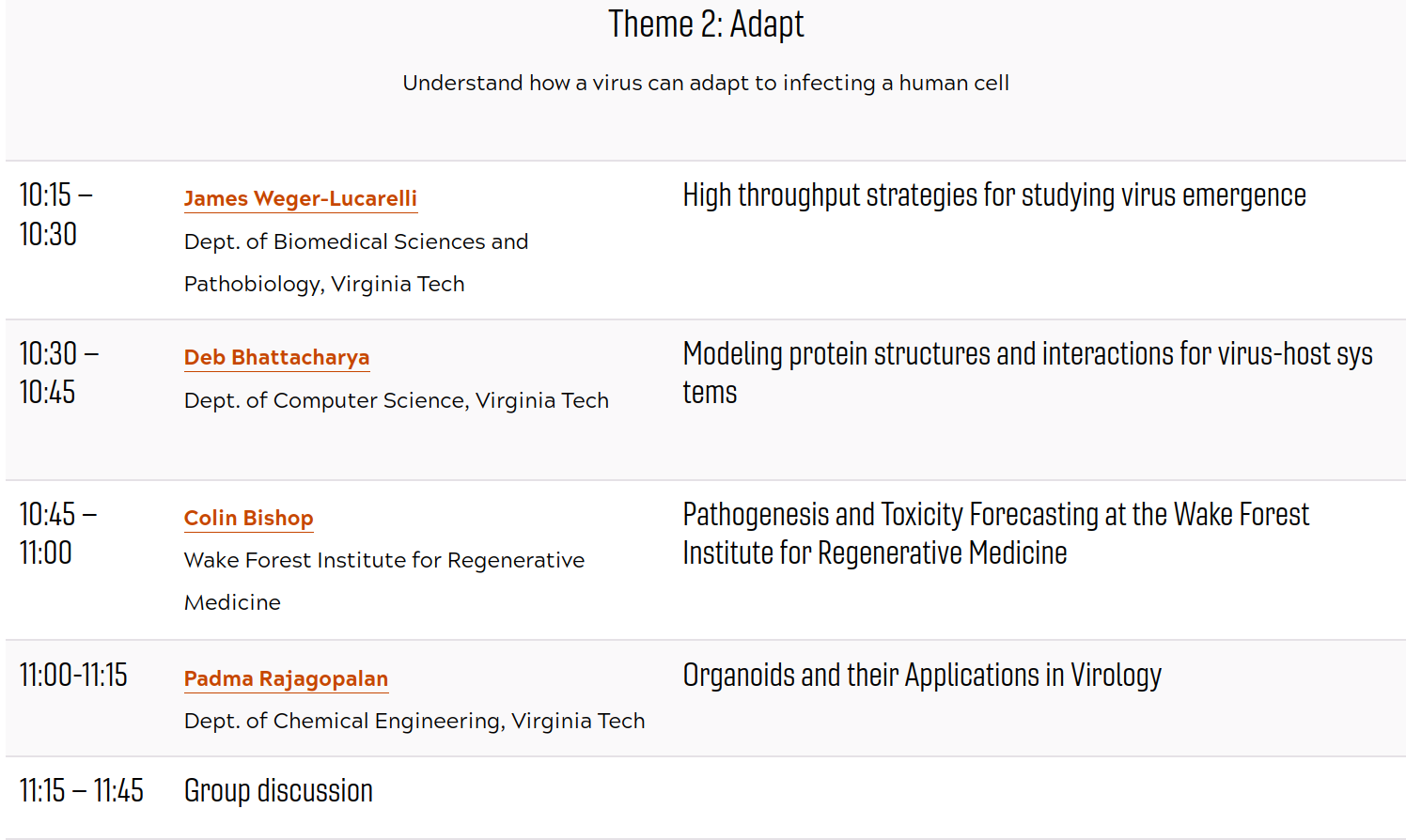Click 'Organoids and their Applications in Virology' title
The width and height of the screenshot is (1406, 840).
922,676
